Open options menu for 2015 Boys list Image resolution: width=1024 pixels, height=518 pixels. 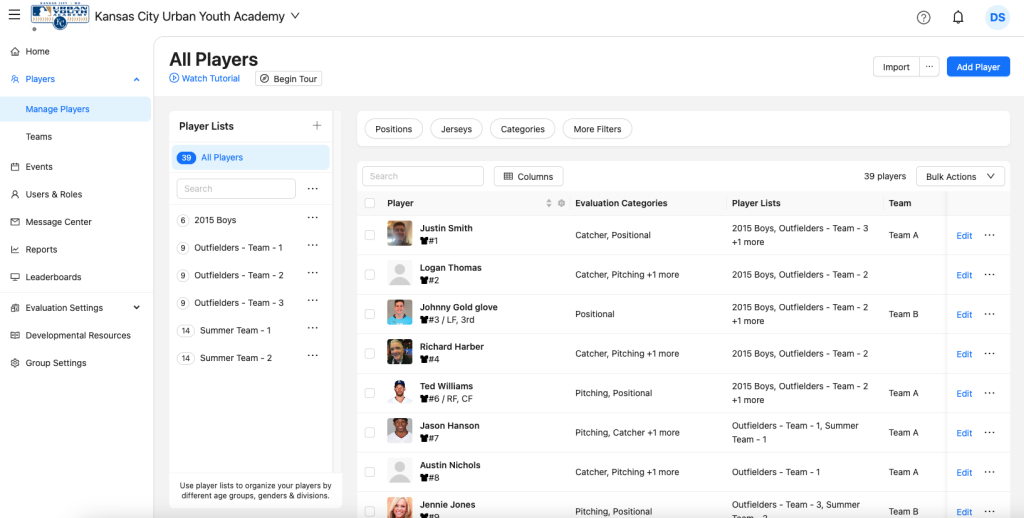(x=313, y=218)
